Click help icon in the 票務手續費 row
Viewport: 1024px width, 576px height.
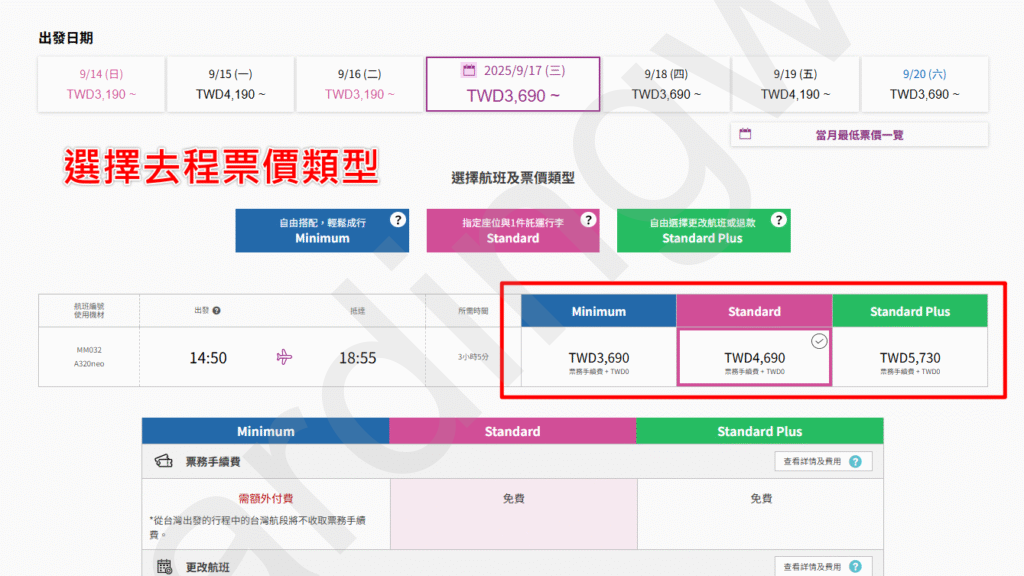(856, 462)
